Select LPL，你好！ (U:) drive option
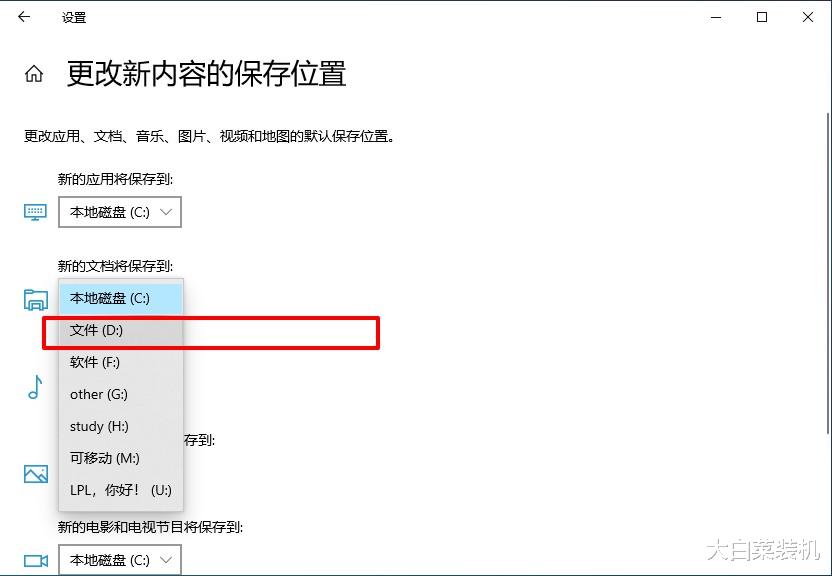Viewport: 832px width, 576px height. coord(121,490)
